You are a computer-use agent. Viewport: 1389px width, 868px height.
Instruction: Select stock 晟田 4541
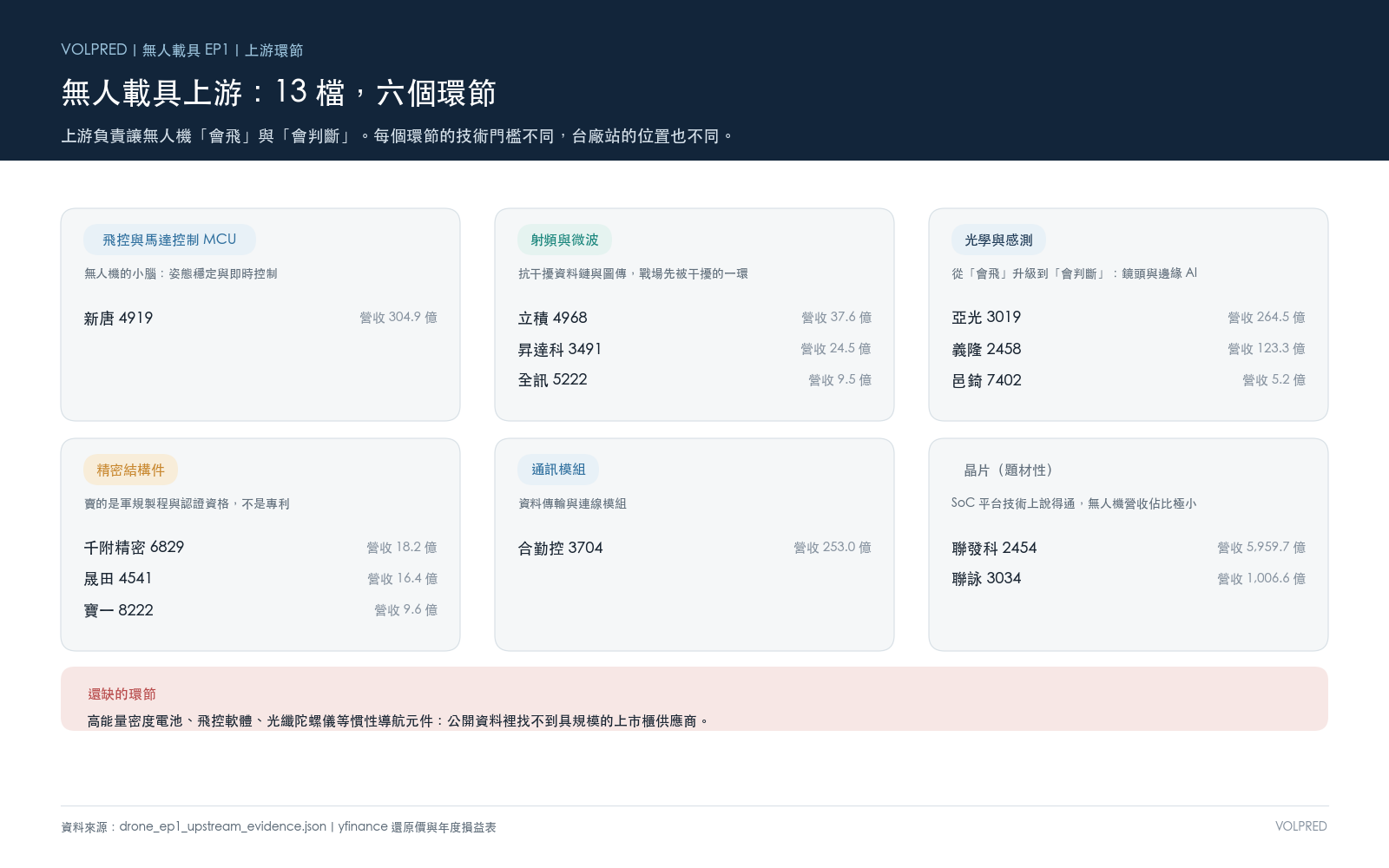pyautogui.click(x=118, y=579)
